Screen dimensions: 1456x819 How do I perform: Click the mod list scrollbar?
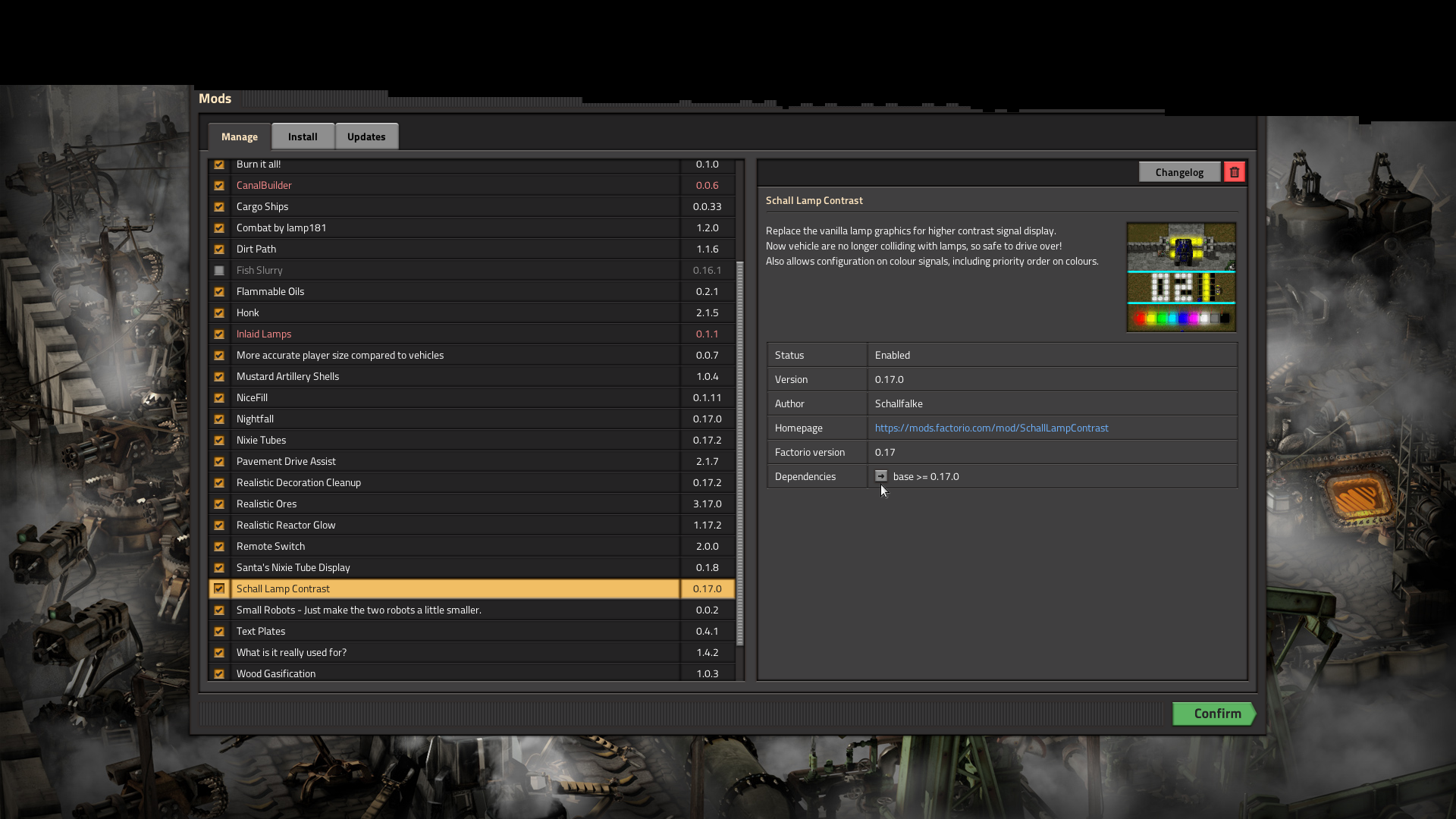click(740, 453)
